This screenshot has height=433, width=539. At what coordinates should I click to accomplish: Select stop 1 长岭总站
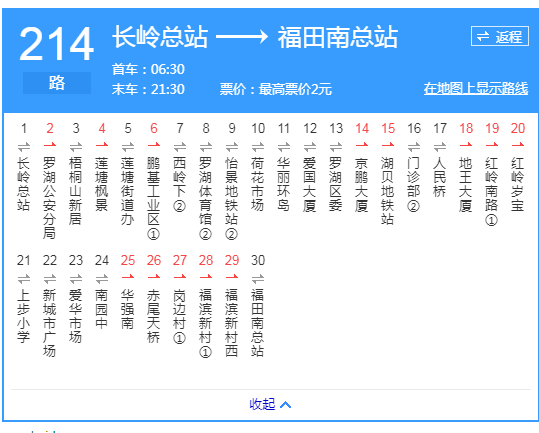[24, 184]
